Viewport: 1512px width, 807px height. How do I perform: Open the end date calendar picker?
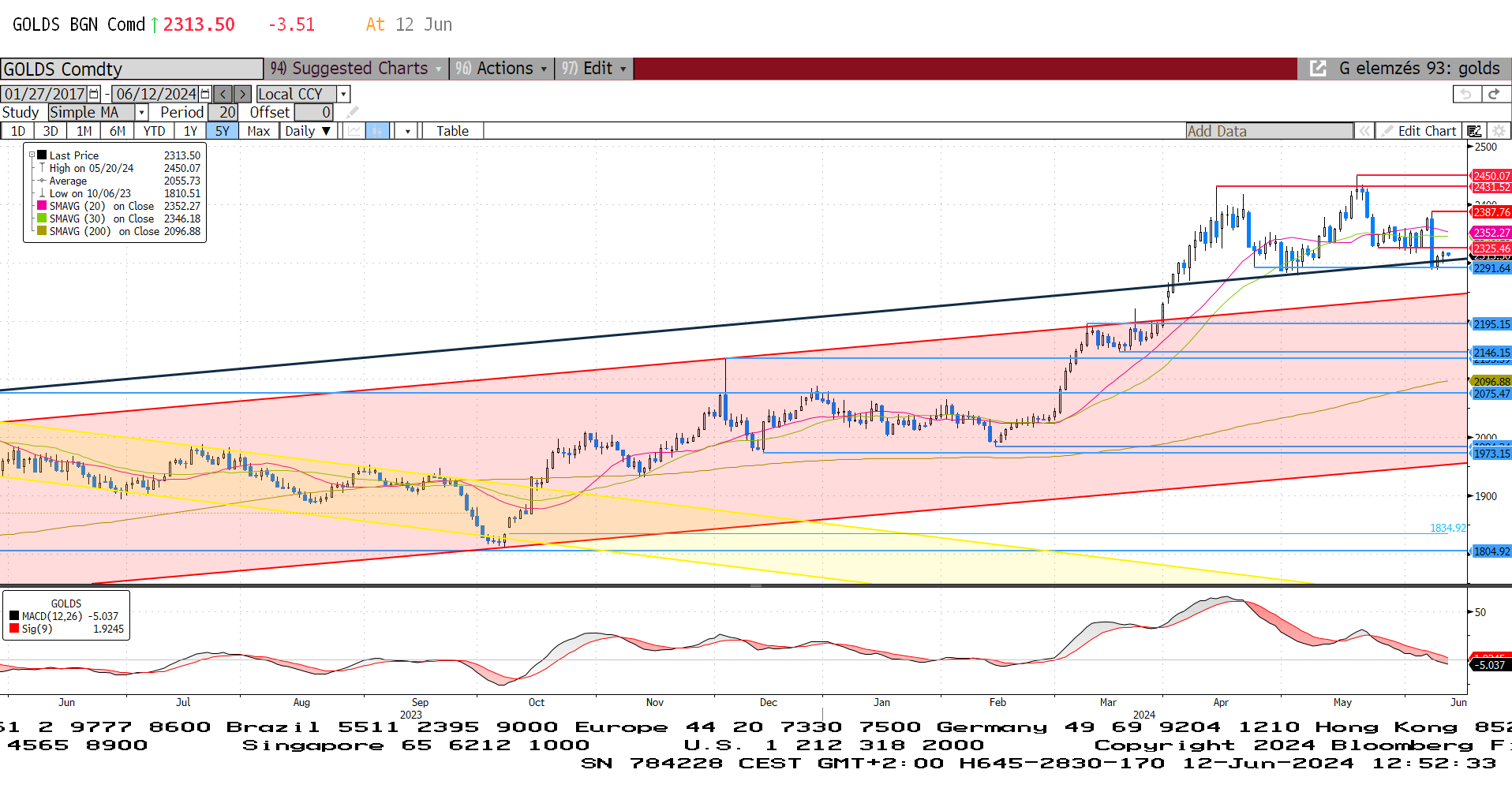205,94
